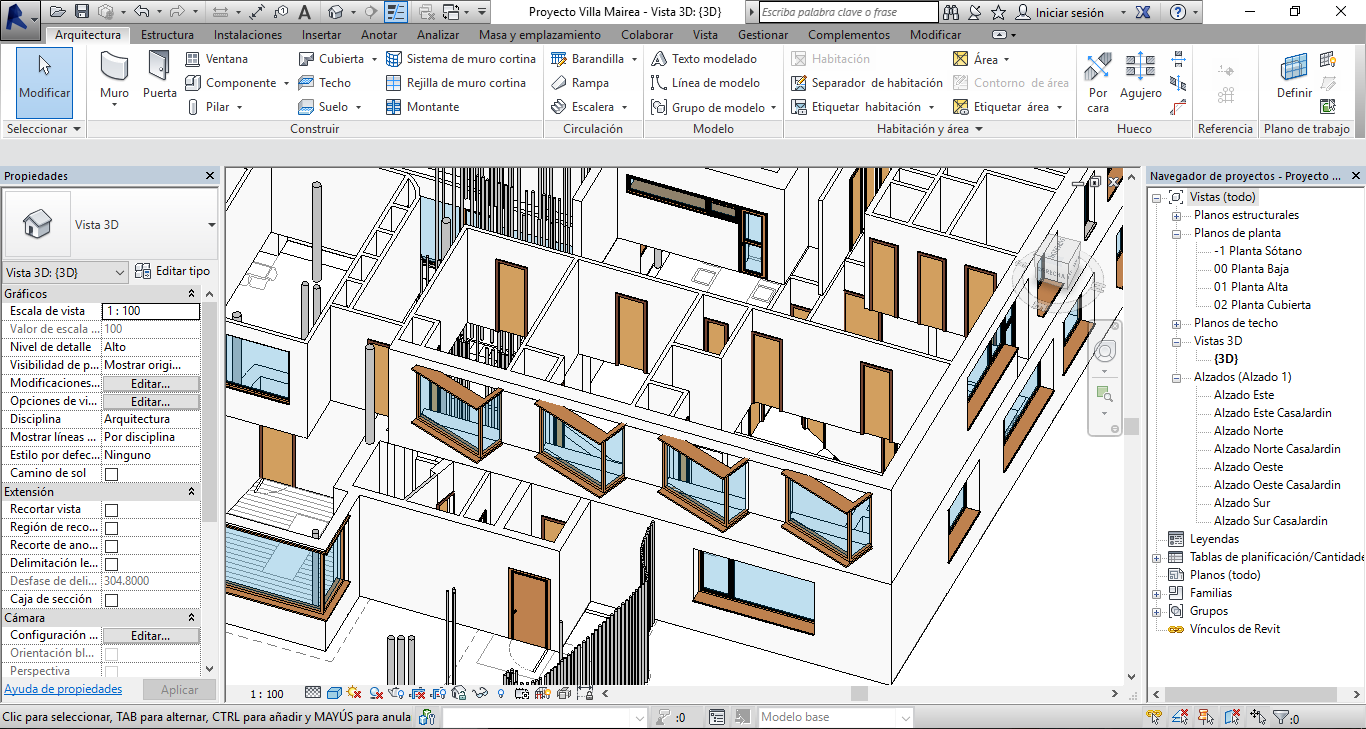1366x729 pixels.
Task: Enable the Caja de sección checkbox
Action: tap(112, 600)
